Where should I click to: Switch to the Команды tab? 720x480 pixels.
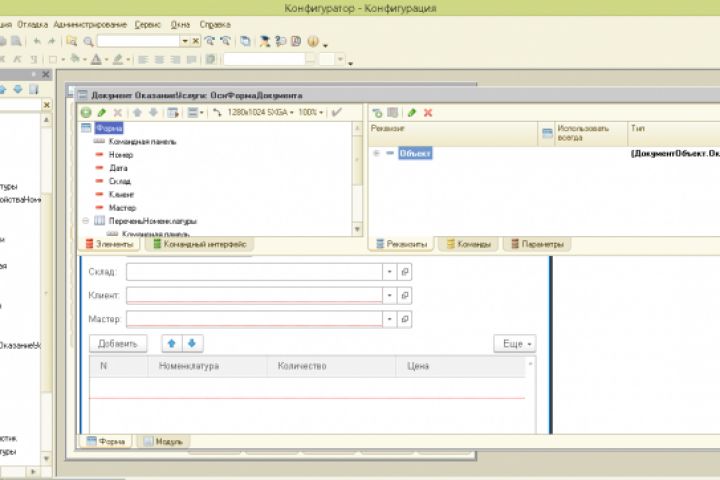tap(469, 244)
